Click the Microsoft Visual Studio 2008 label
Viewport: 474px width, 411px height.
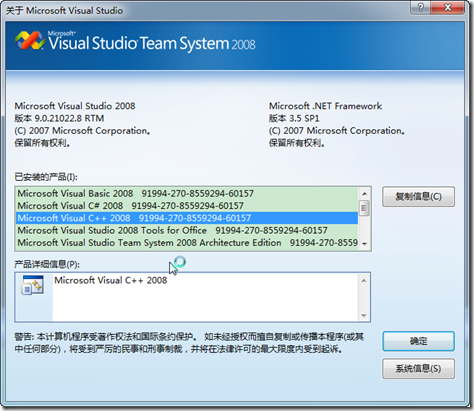[75, 106]
